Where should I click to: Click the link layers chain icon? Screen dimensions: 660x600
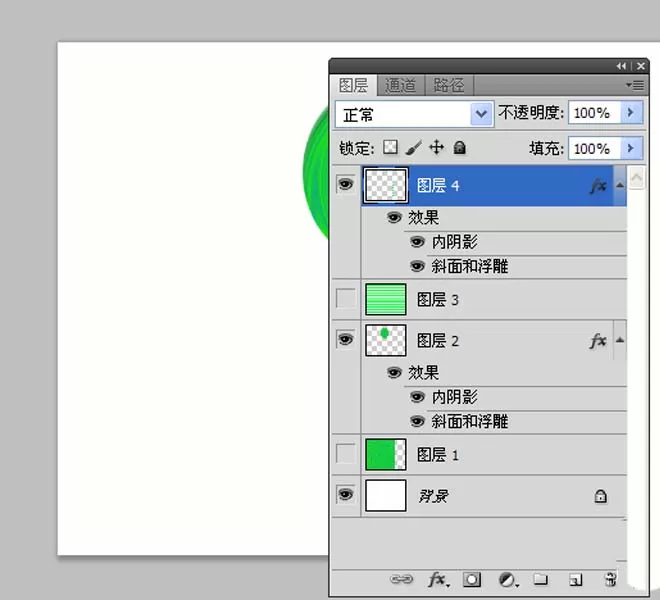coord(402,579)
